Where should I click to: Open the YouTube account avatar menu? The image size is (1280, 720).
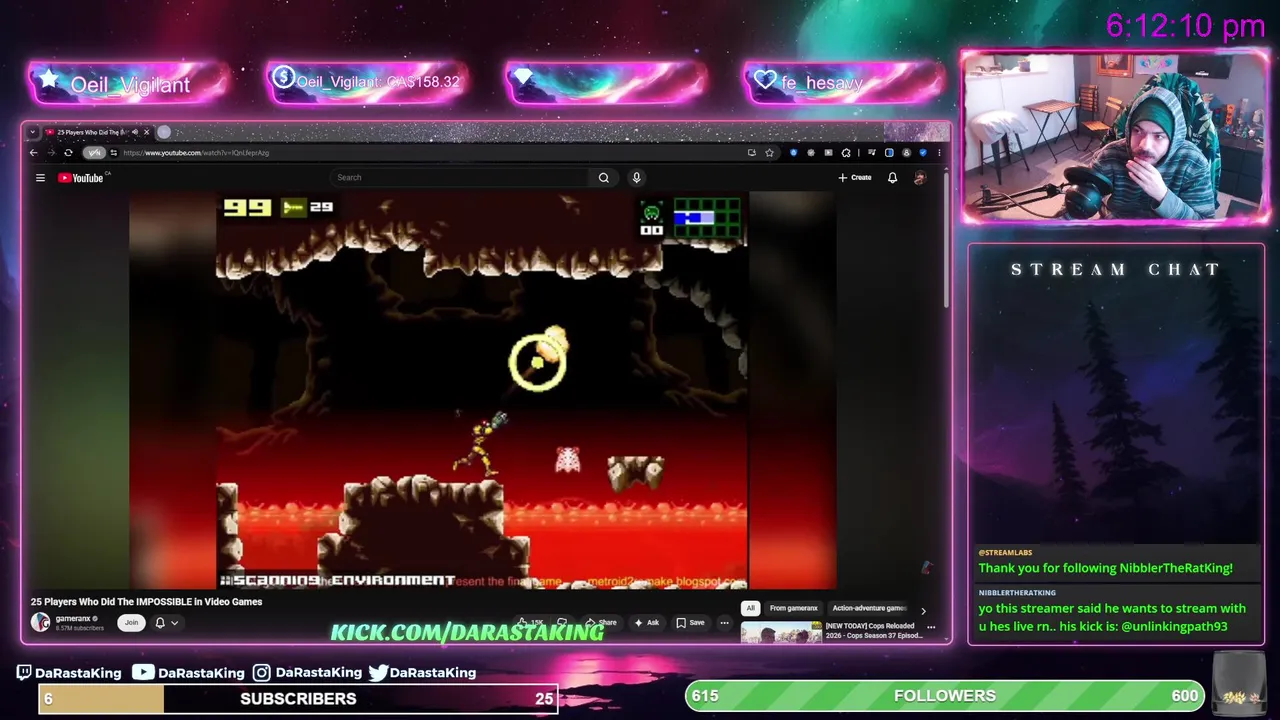click(x=920, y=178)
